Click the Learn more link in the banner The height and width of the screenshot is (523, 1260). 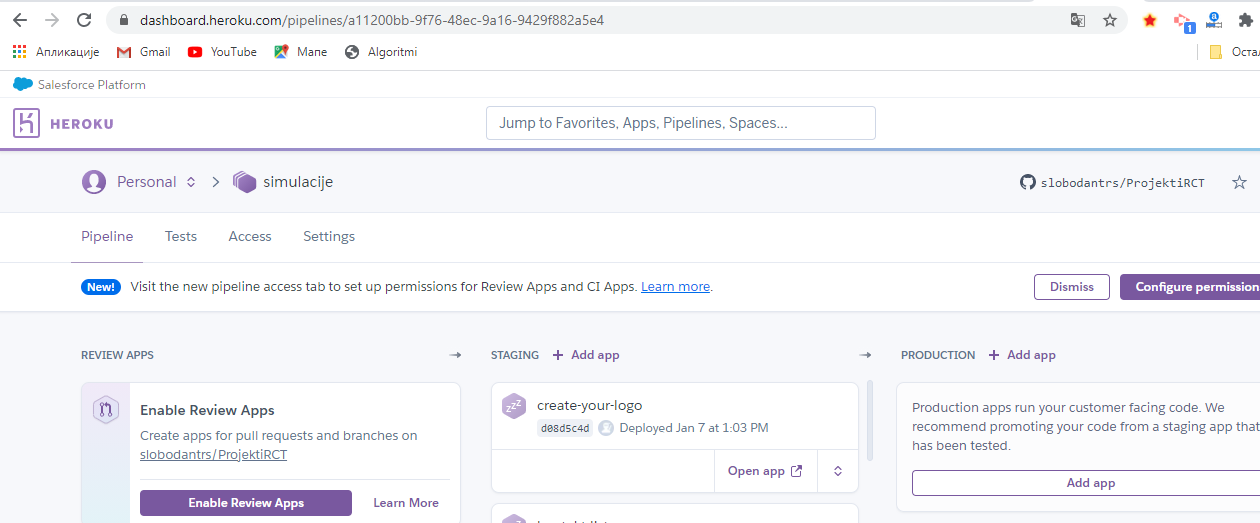675,287
